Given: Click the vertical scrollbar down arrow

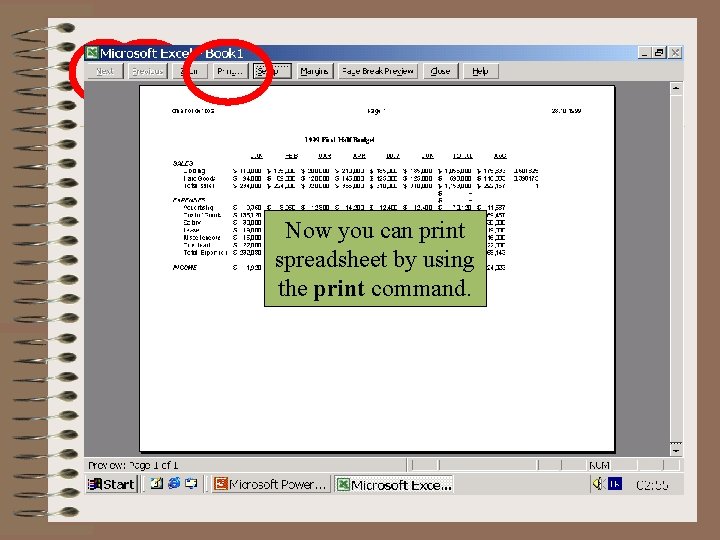Looking at the screenshot, I should tap(676, 450).
